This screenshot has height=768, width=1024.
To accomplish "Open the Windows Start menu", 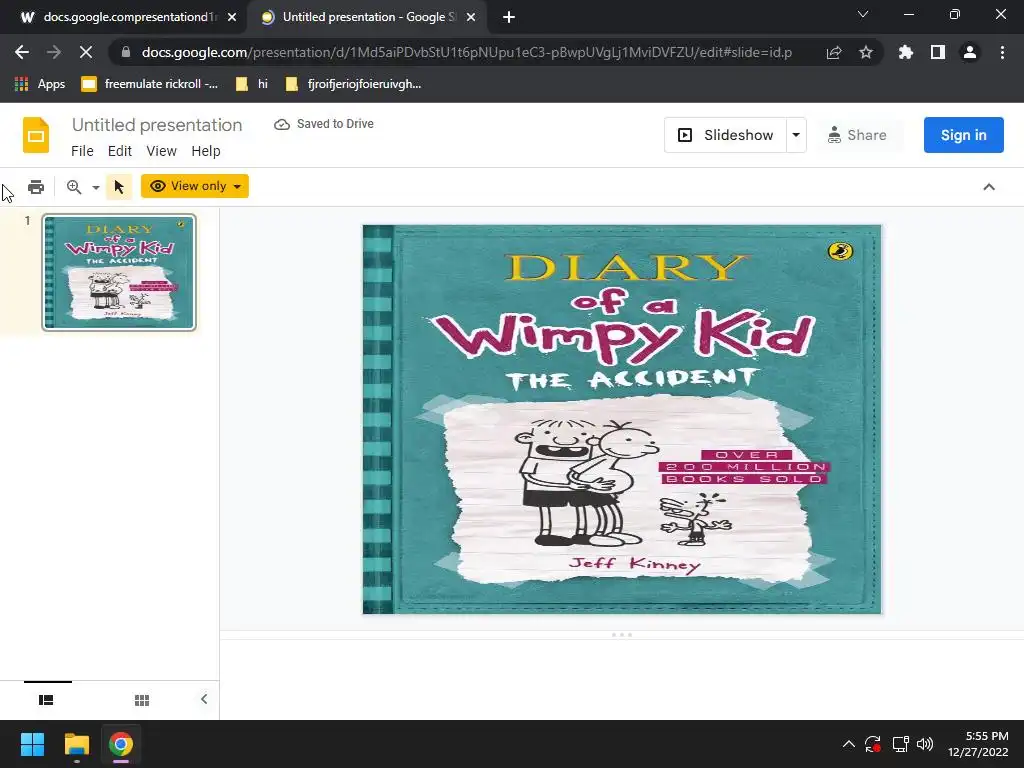I will (32, 744).
